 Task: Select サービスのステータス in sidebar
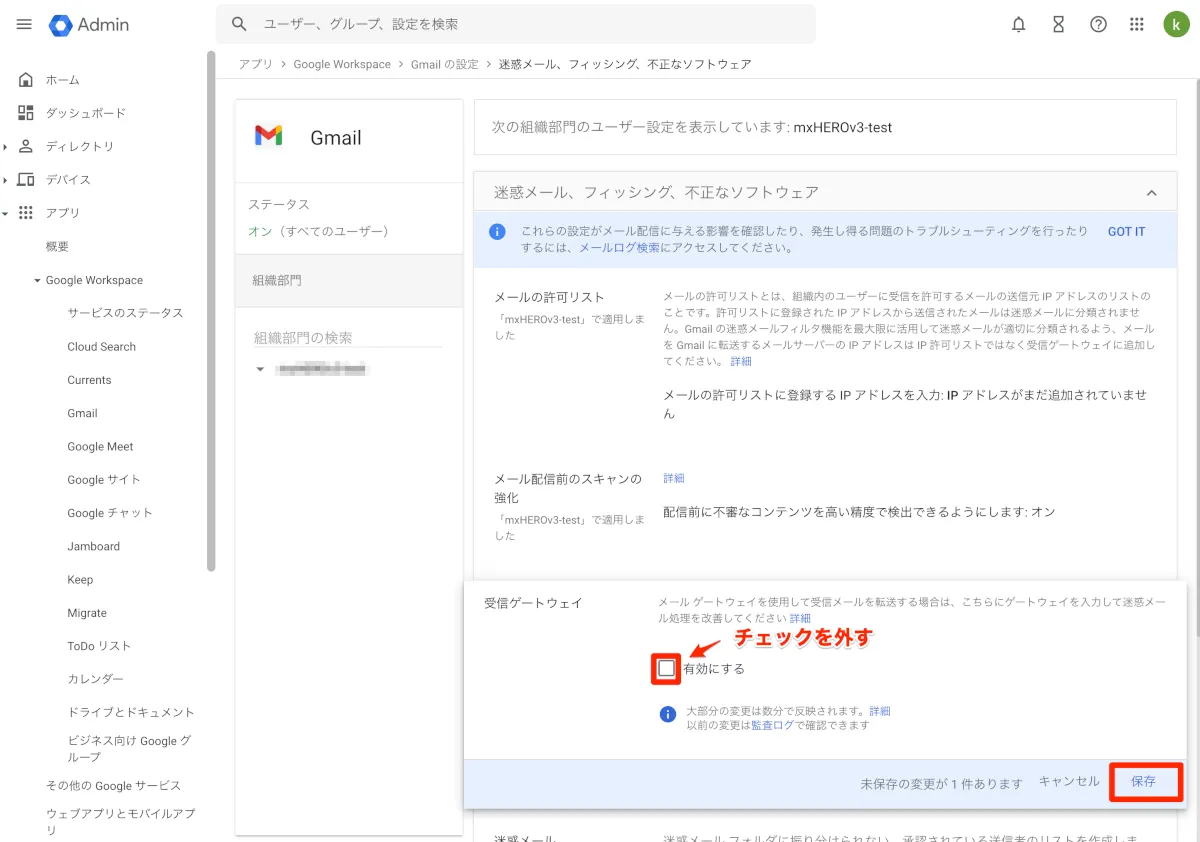point(125,313)
